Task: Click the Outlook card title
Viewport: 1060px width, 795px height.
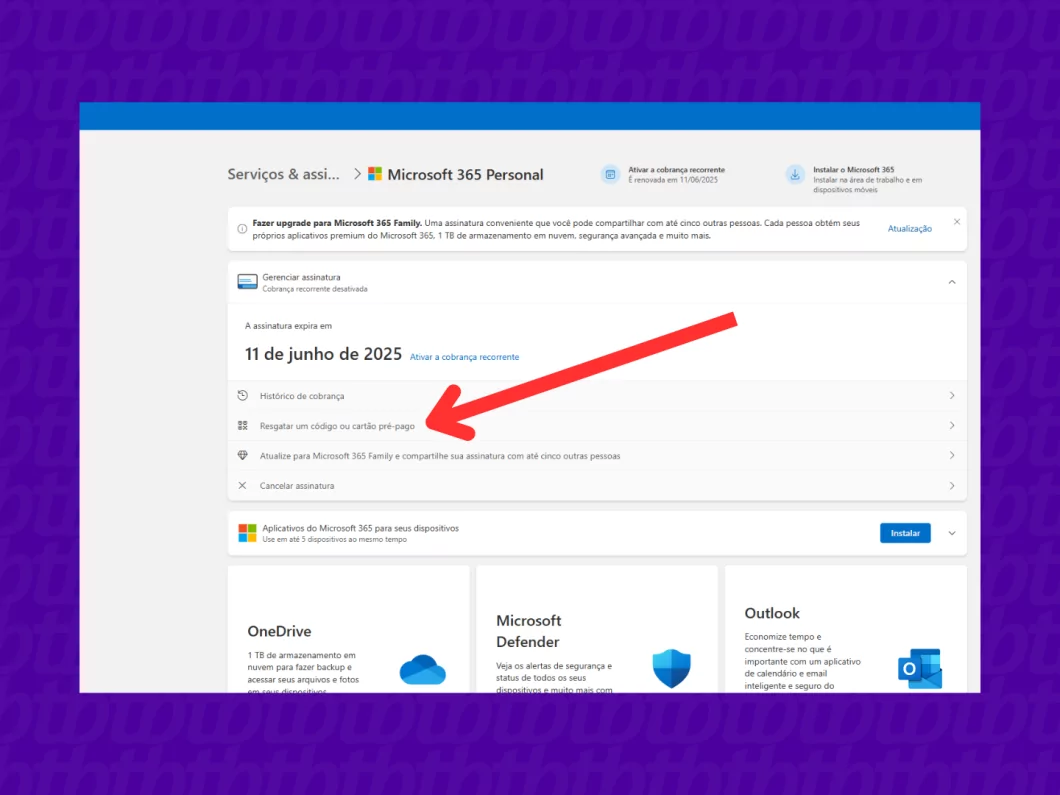Action: pos(772,613)
